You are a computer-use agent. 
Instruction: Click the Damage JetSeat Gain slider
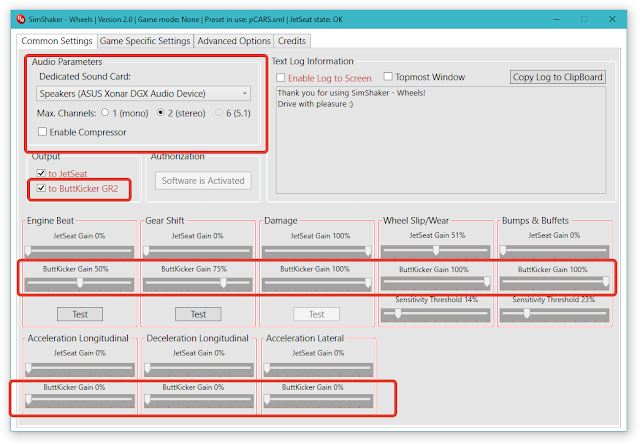click(x=317, y=251)
